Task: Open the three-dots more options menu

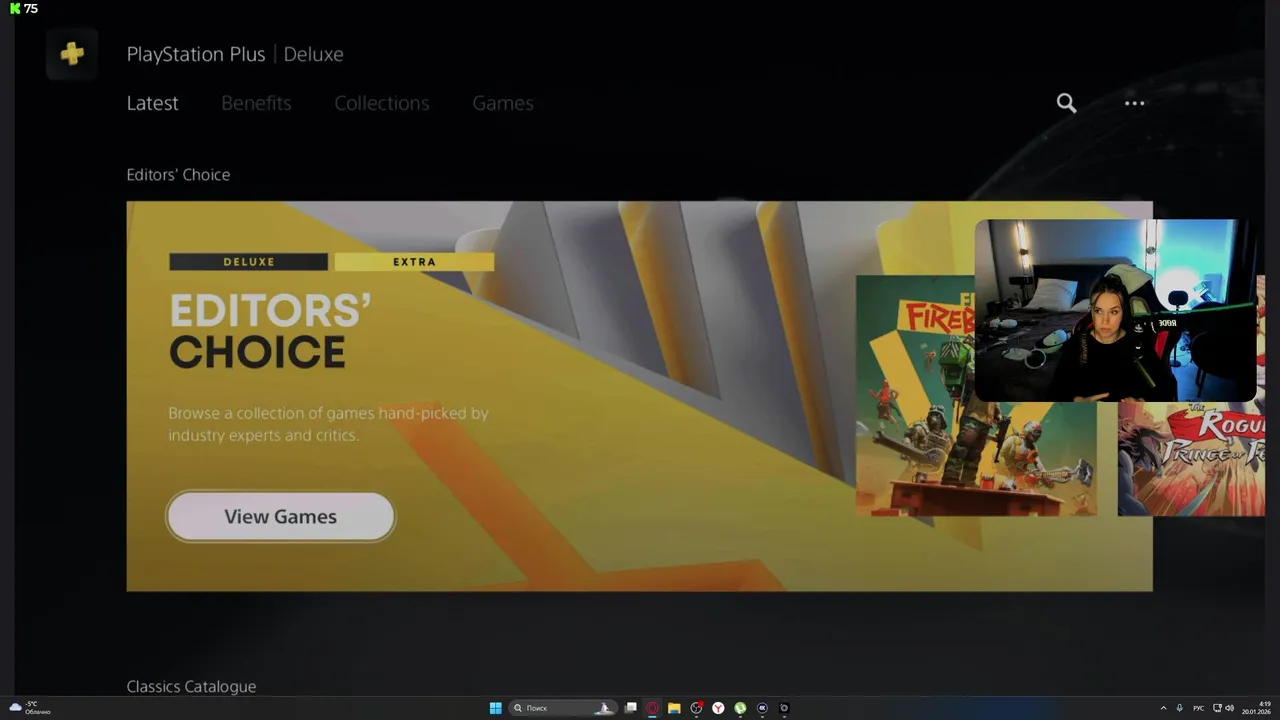Action: point(1134,103)
